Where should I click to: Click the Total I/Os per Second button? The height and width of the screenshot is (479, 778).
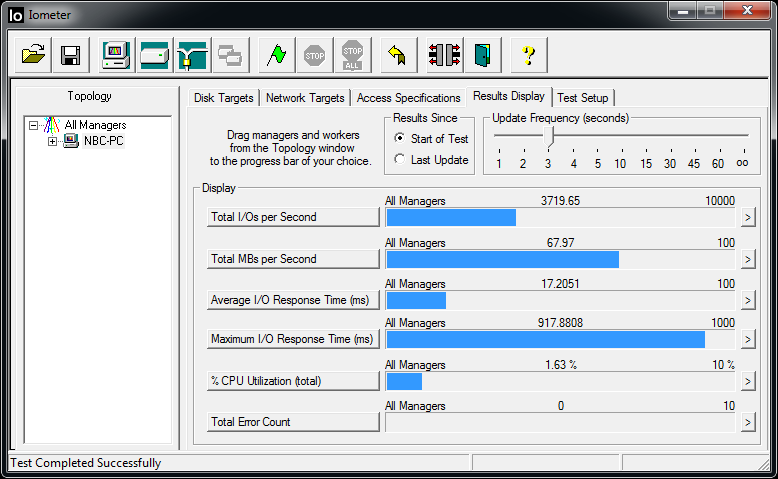pos(293,217)
